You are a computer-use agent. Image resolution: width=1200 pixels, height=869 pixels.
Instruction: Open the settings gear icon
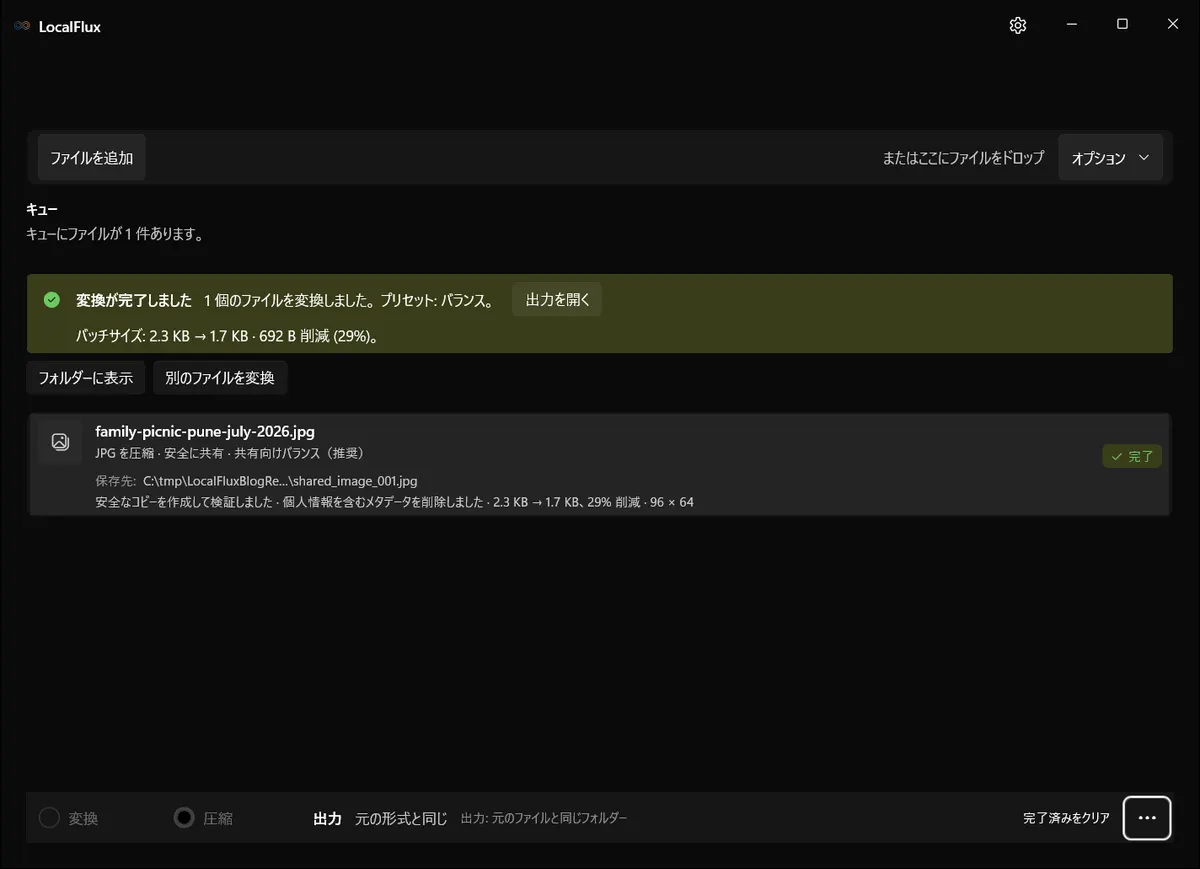click(x=1018, y=26)
